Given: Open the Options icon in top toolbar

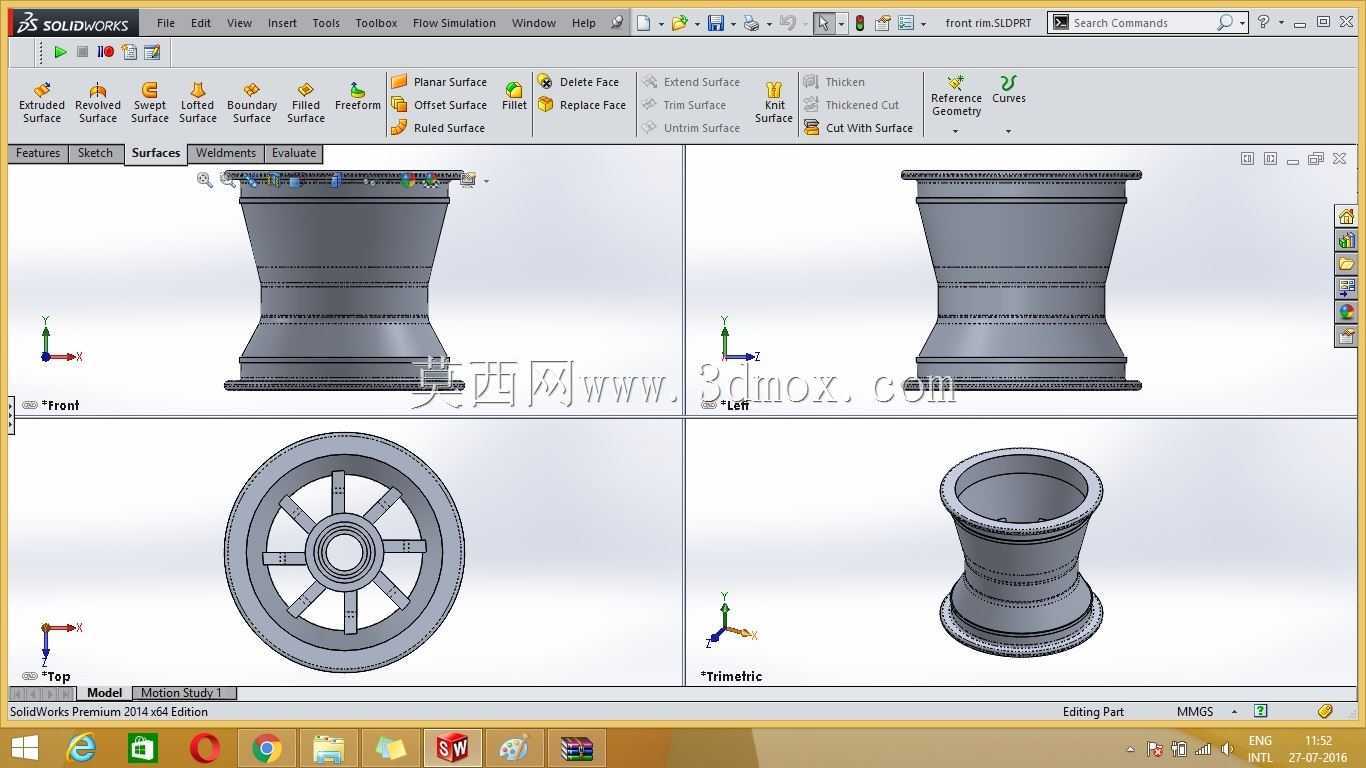Looking at the screenshot, I should (x=906, y=23).
